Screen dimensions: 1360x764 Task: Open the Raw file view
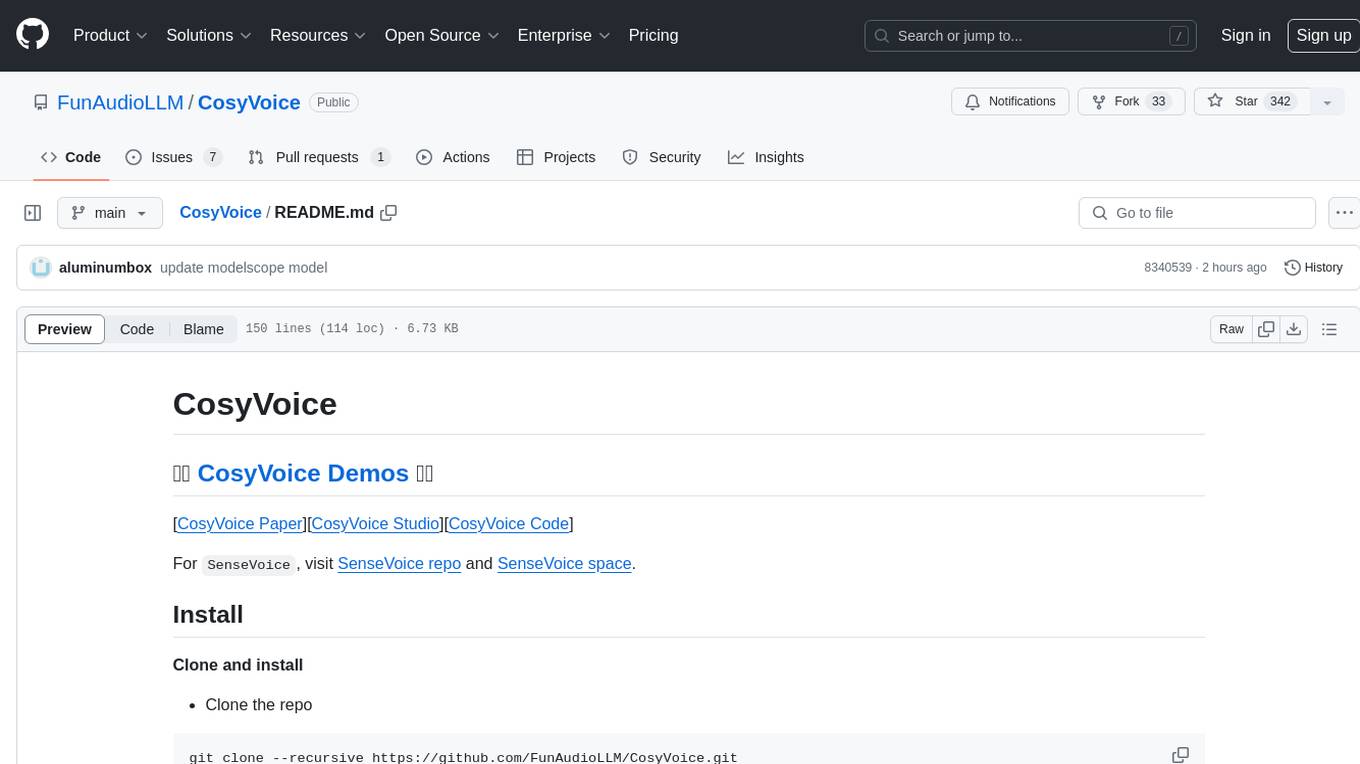pyautogui.click(x=1231, y=329)
